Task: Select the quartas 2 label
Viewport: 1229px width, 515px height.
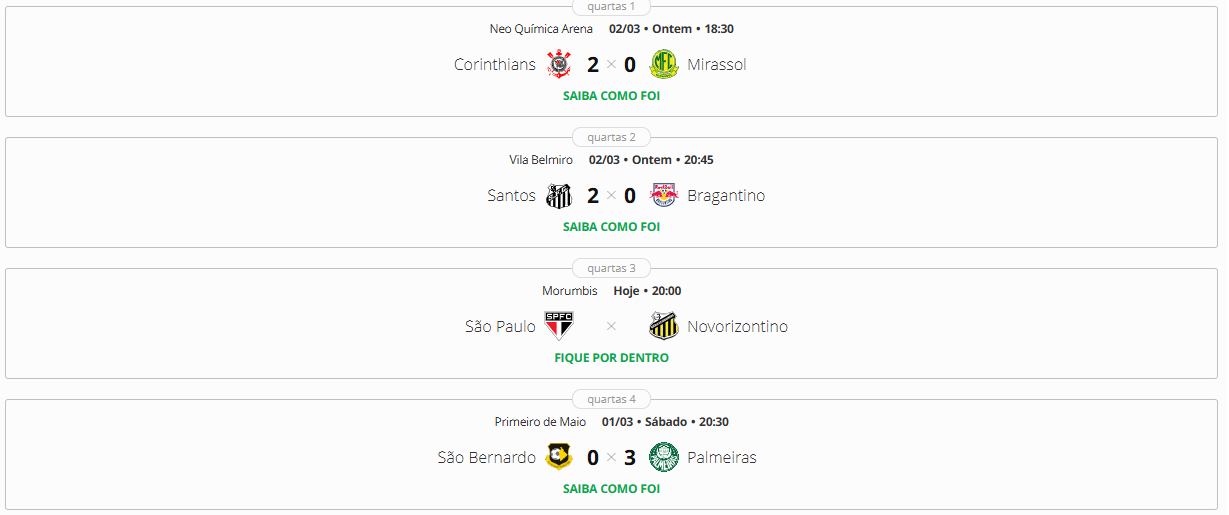Action: 611,137
